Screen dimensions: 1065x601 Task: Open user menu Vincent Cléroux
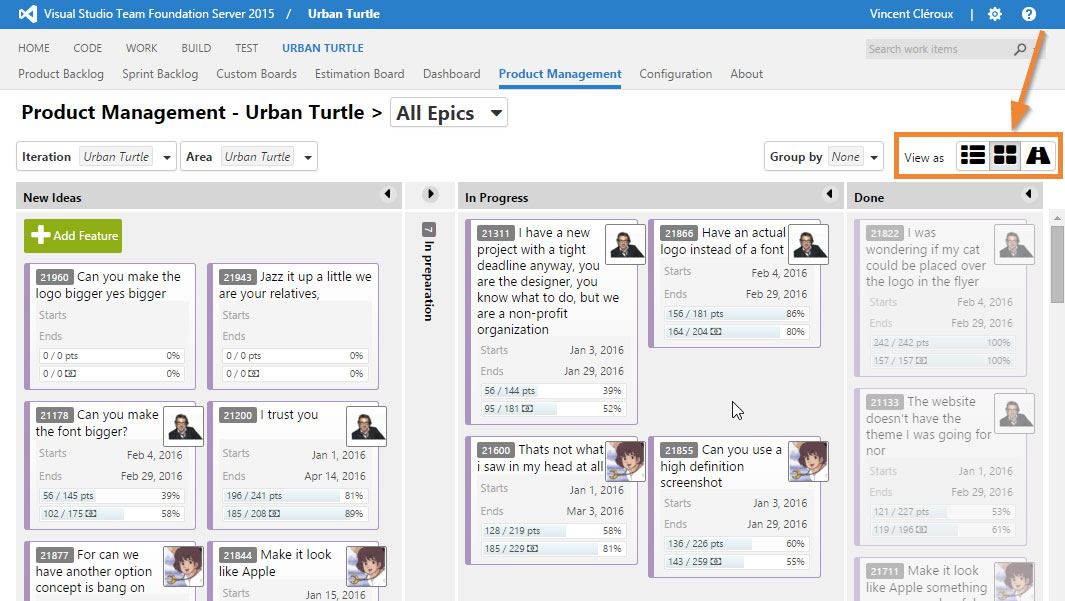(913, 14)
